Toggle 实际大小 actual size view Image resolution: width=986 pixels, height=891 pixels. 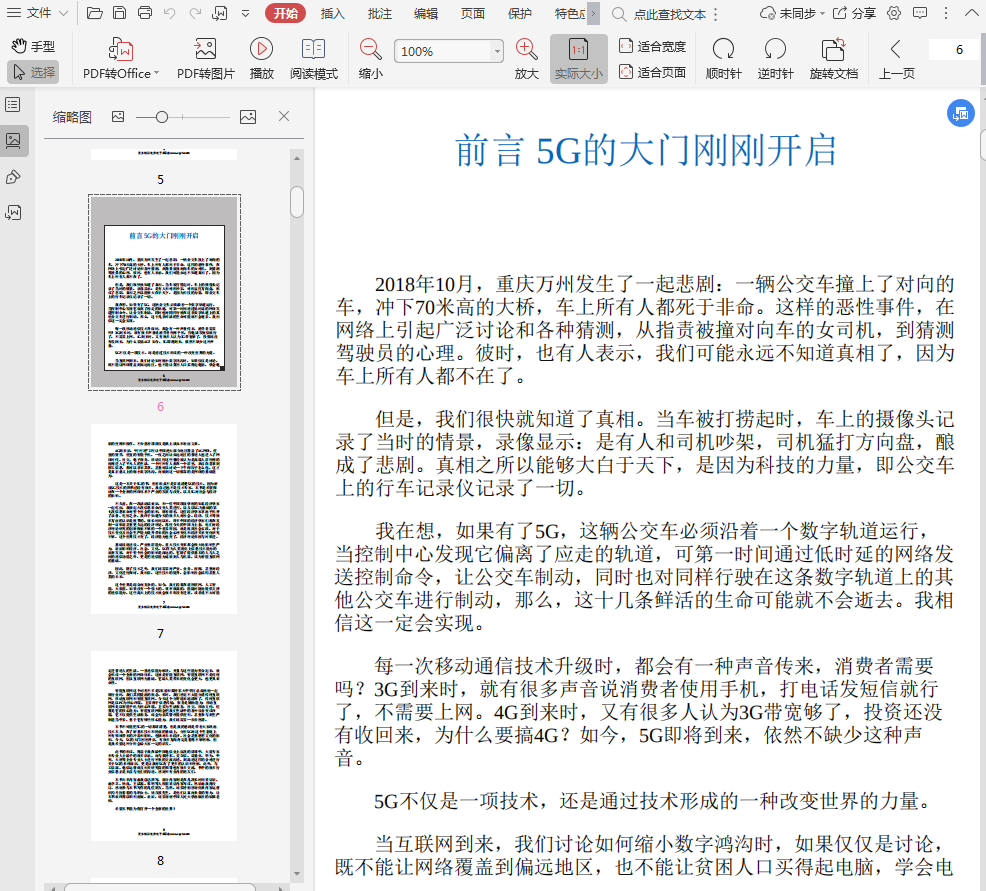coord(579,59)
